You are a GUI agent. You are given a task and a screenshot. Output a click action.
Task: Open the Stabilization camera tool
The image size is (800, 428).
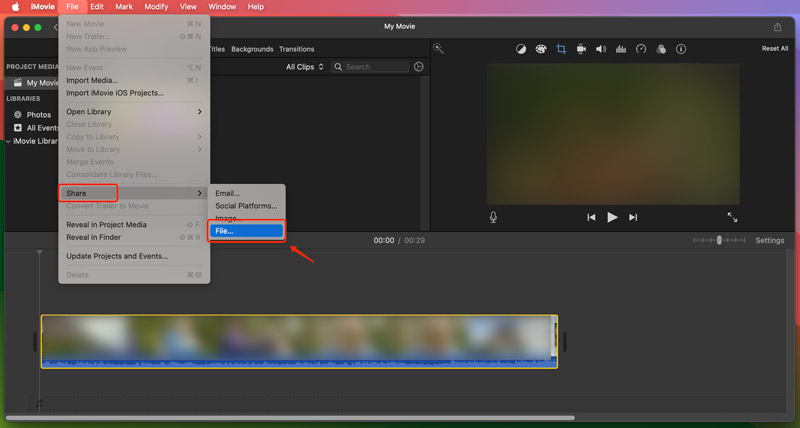(x=581, y=49)
